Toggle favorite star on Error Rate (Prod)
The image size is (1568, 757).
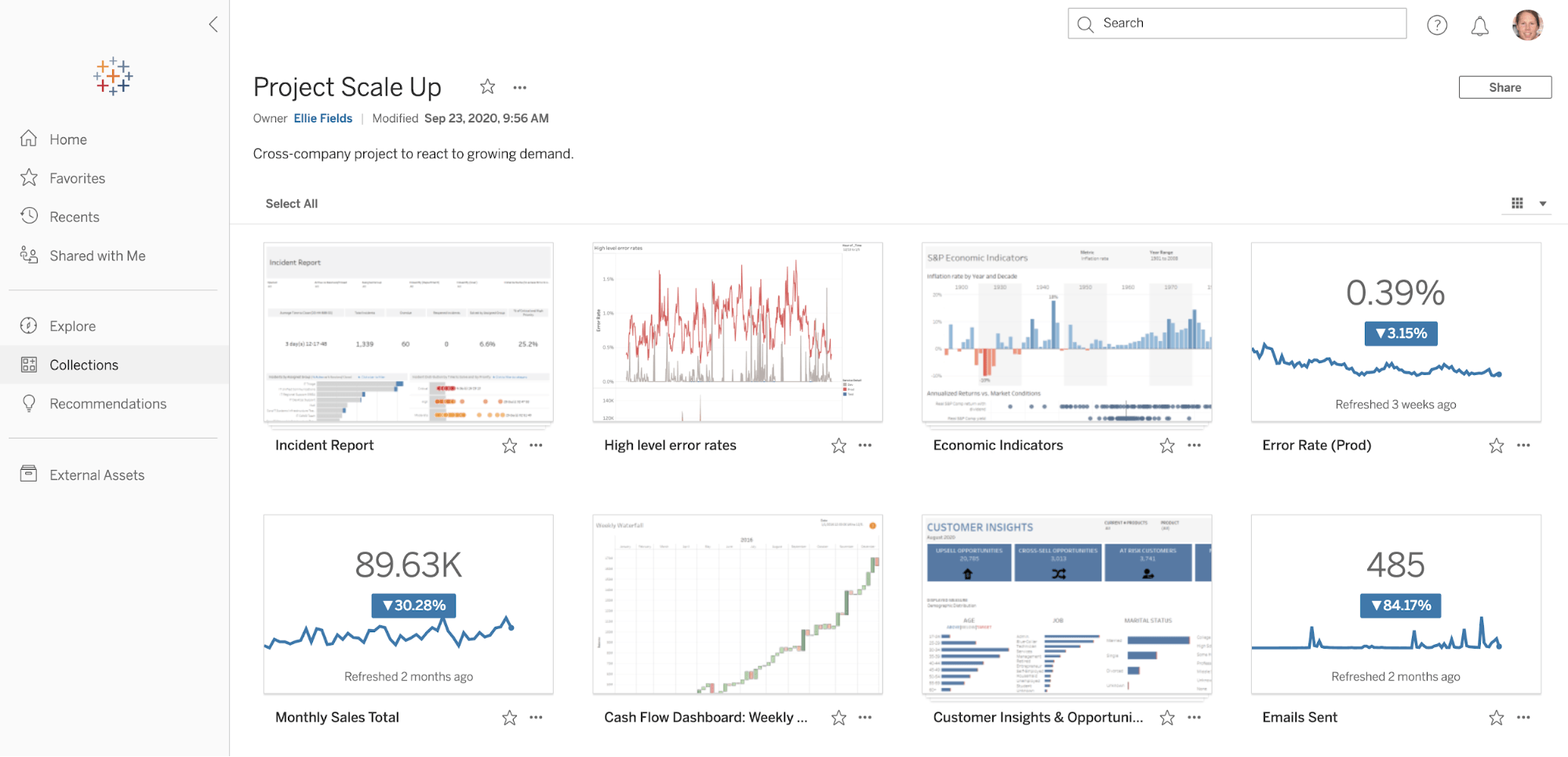(1497, 446)
